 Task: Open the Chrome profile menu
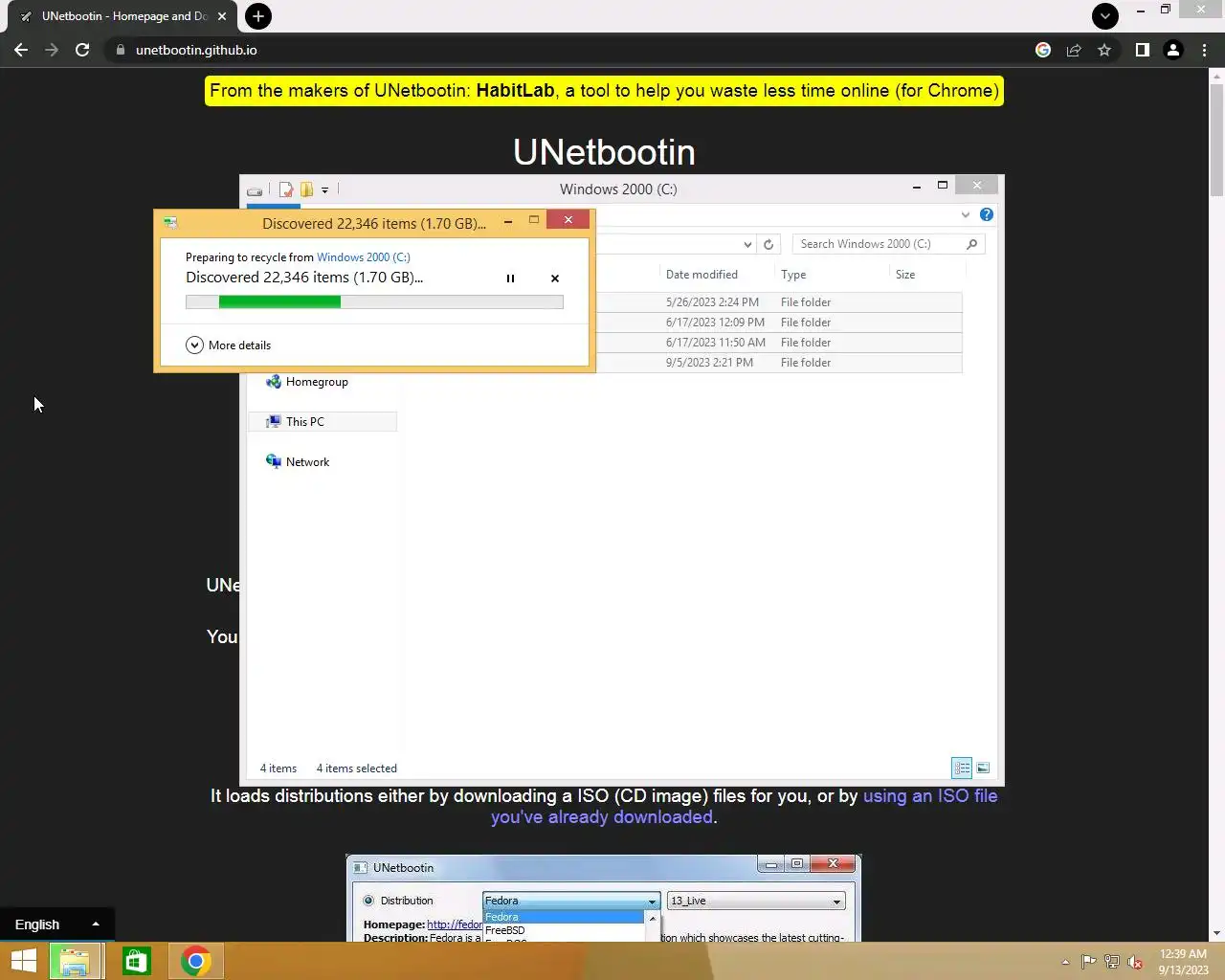coord(1173,50)
